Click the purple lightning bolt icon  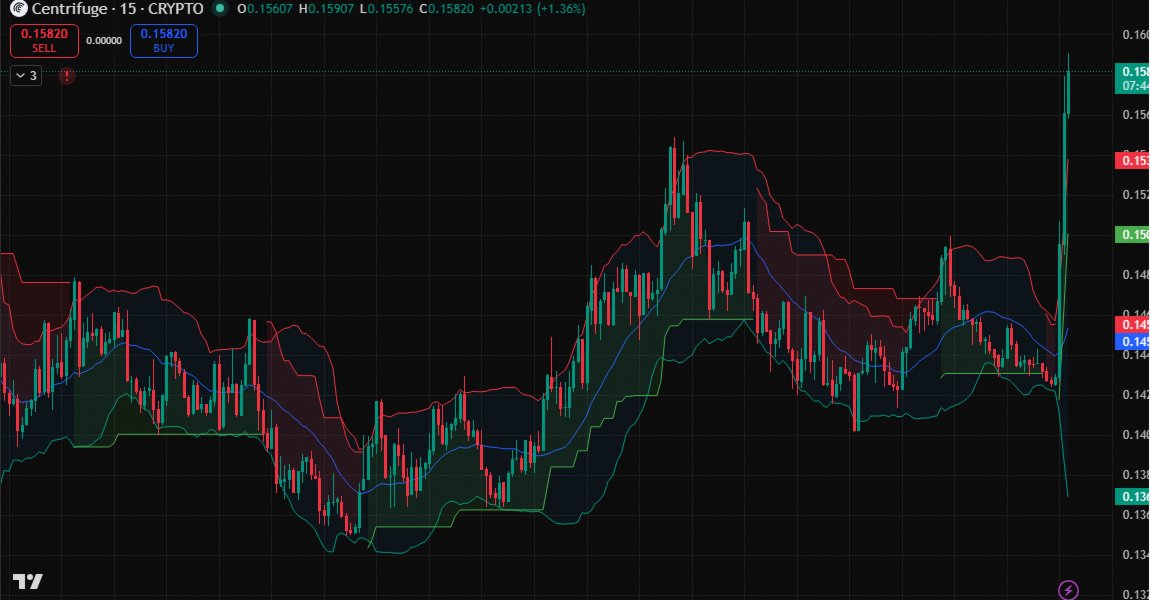[x=1068, y=590]
